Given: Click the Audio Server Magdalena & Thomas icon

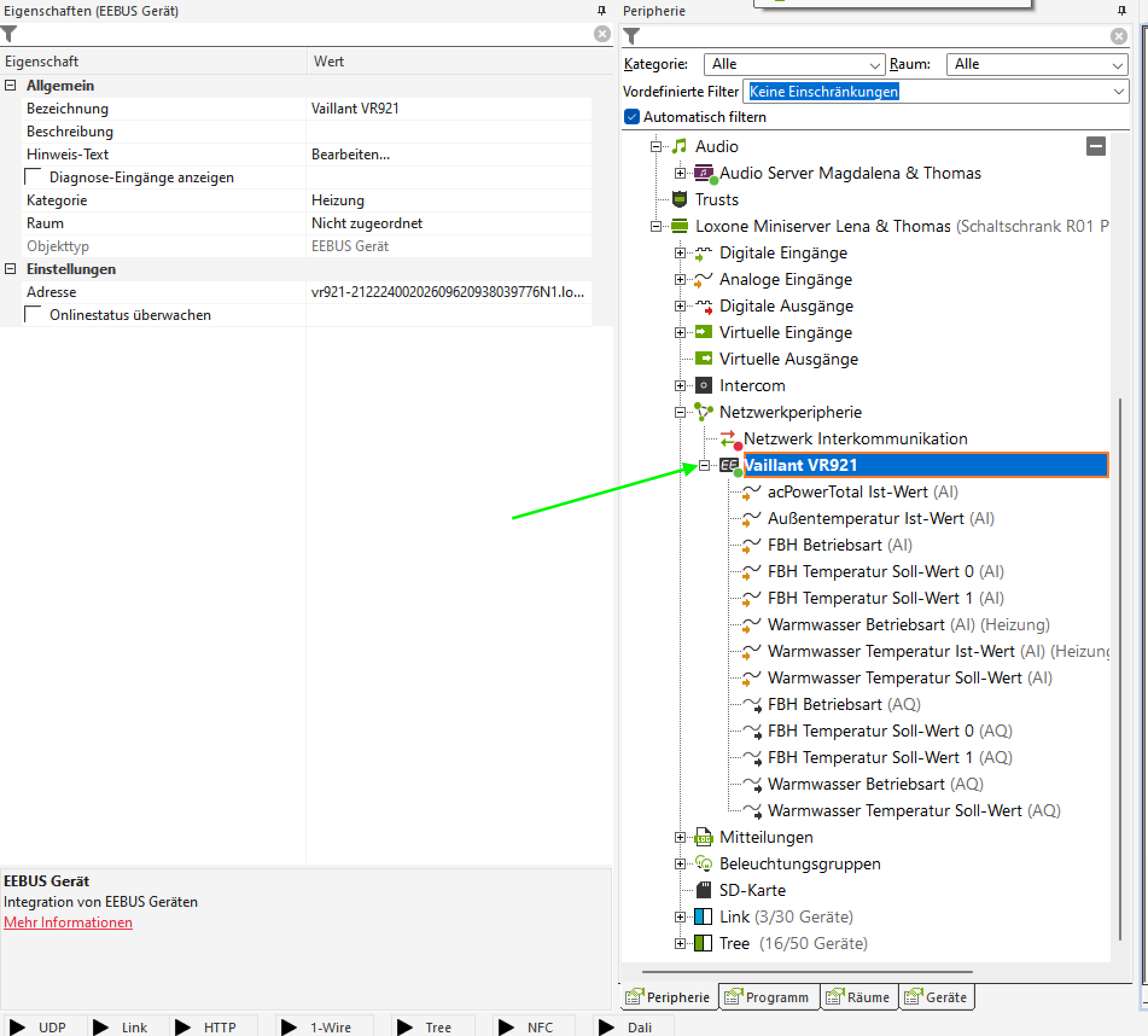Looking at the screenshot, I should click(x=704, y=173).
